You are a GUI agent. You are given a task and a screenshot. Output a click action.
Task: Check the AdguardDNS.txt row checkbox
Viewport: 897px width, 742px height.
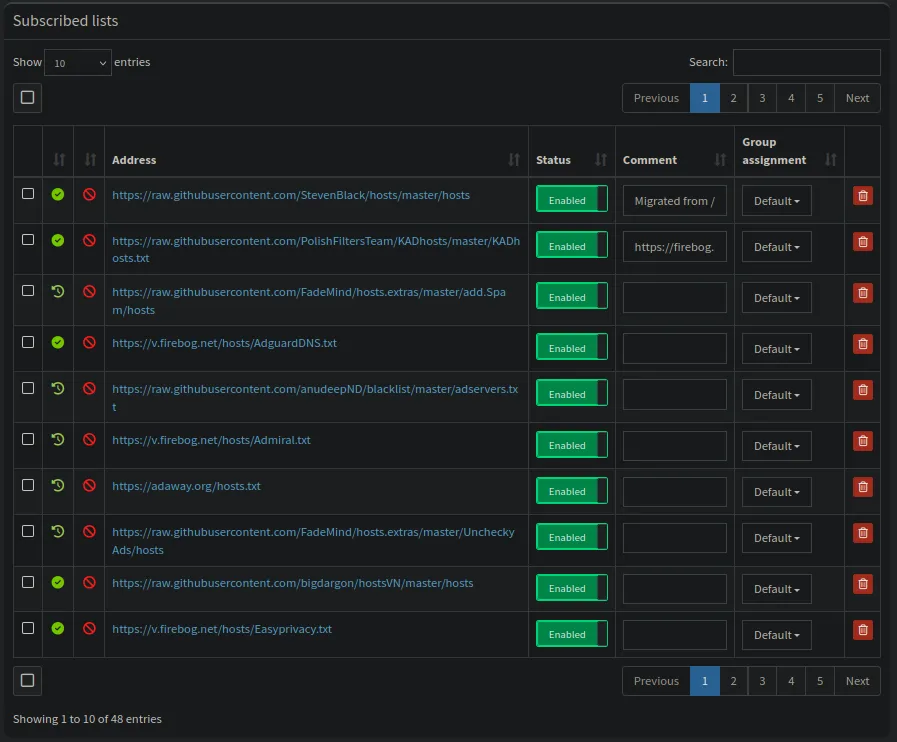pyautogui.click(x=27, y=342)
